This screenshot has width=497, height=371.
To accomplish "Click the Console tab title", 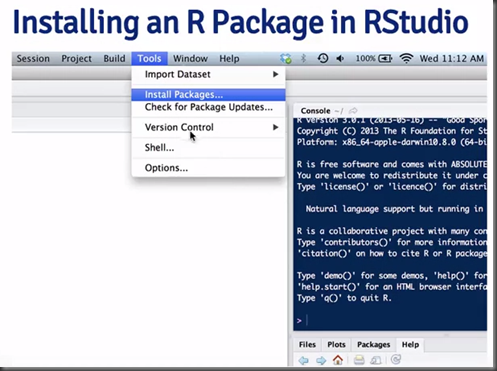I will click(315, 111).
